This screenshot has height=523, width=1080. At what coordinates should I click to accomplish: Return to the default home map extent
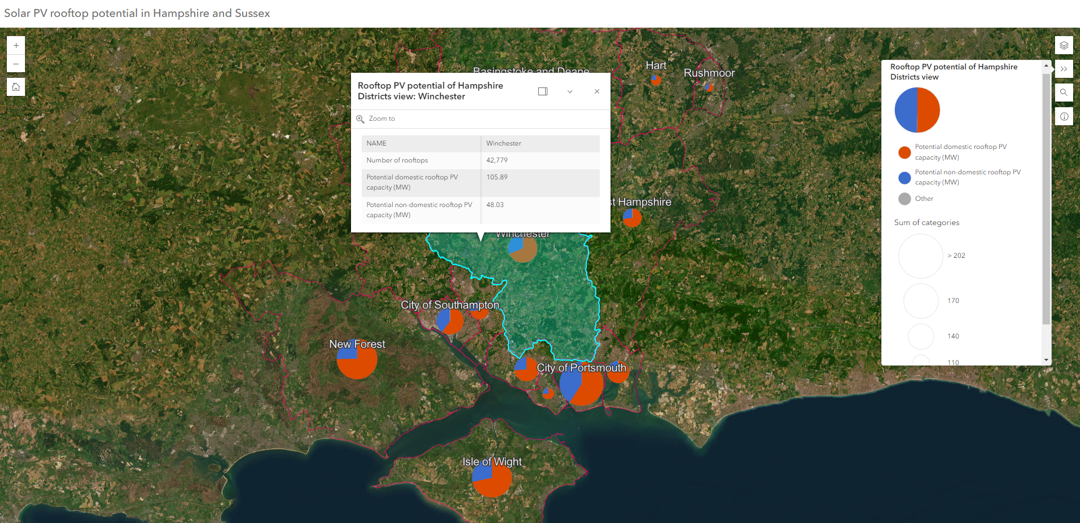(x=16, y=87)
